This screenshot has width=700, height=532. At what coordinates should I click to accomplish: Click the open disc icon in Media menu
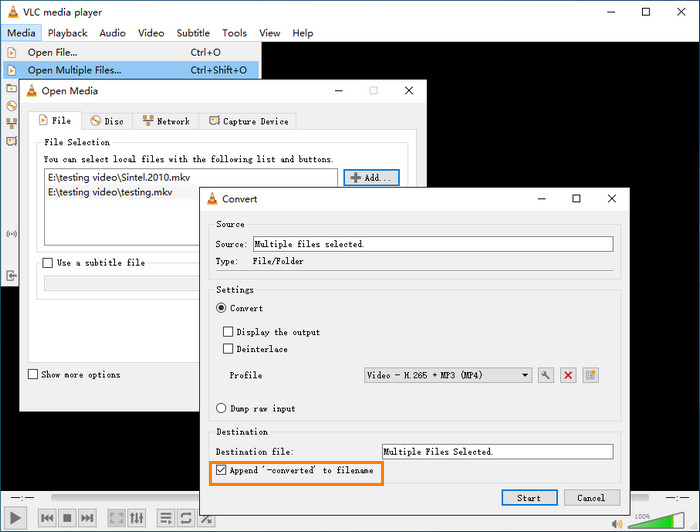(x=11, y=106)
